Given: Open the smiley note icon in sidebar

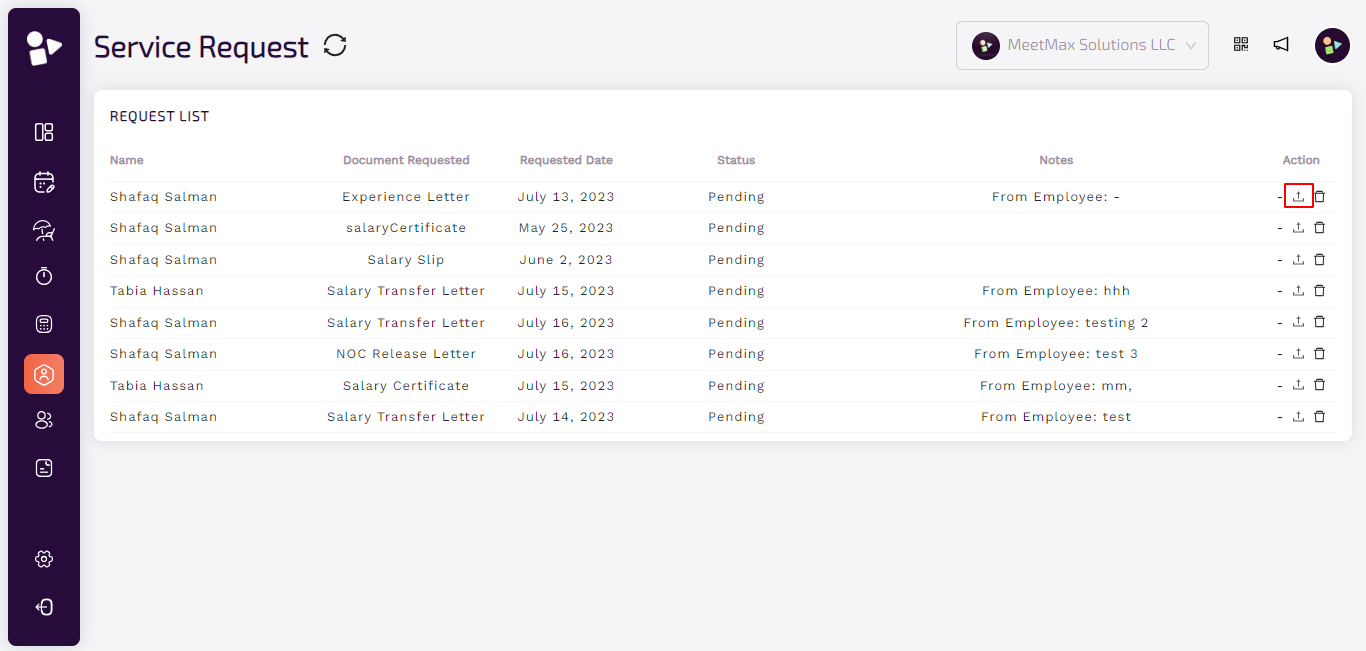Looking at the screenshot, I should 44,468.
